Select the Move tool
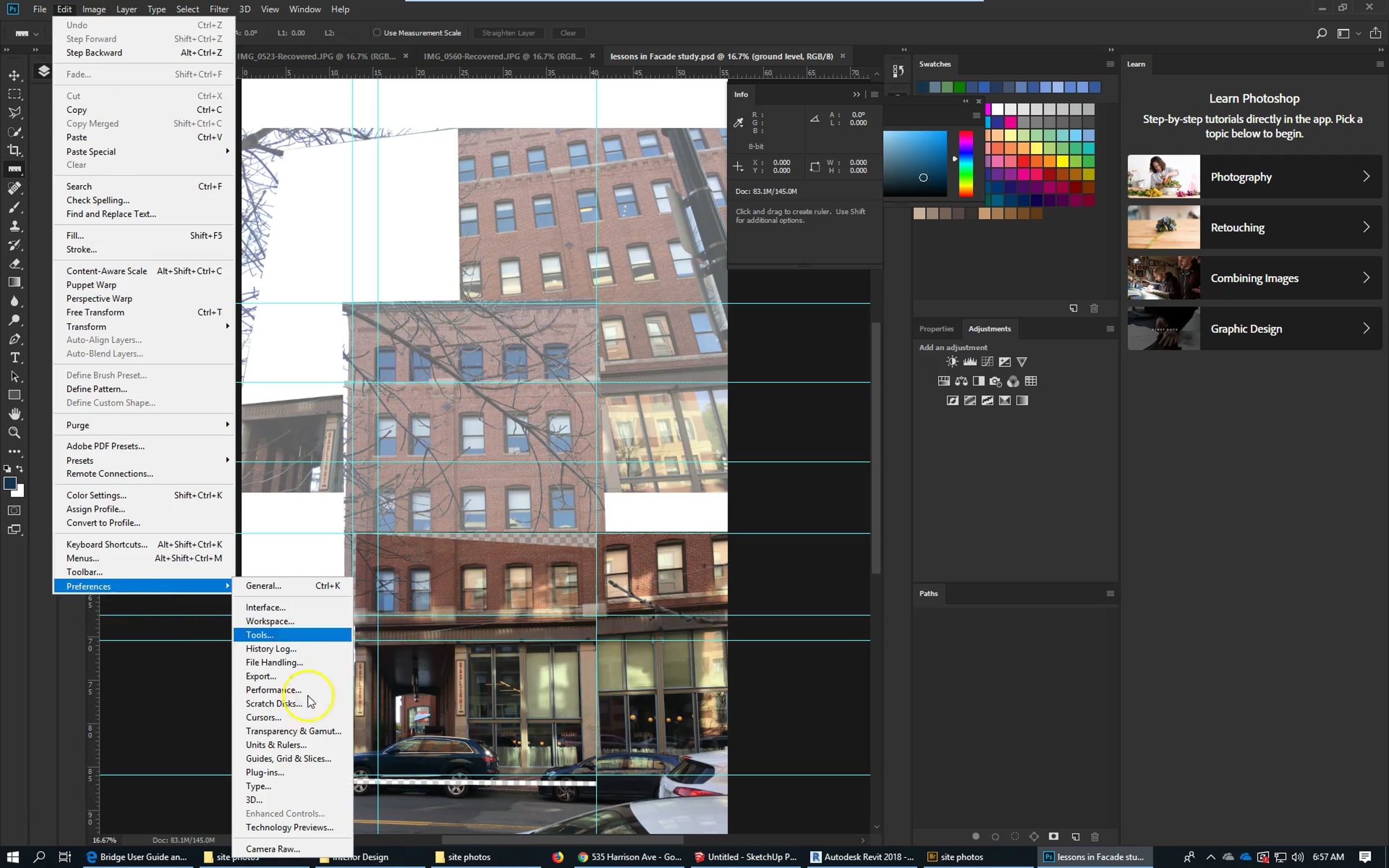Viewport: 1389px width, 868px height. pyautogui.click(x=14, y=75)
